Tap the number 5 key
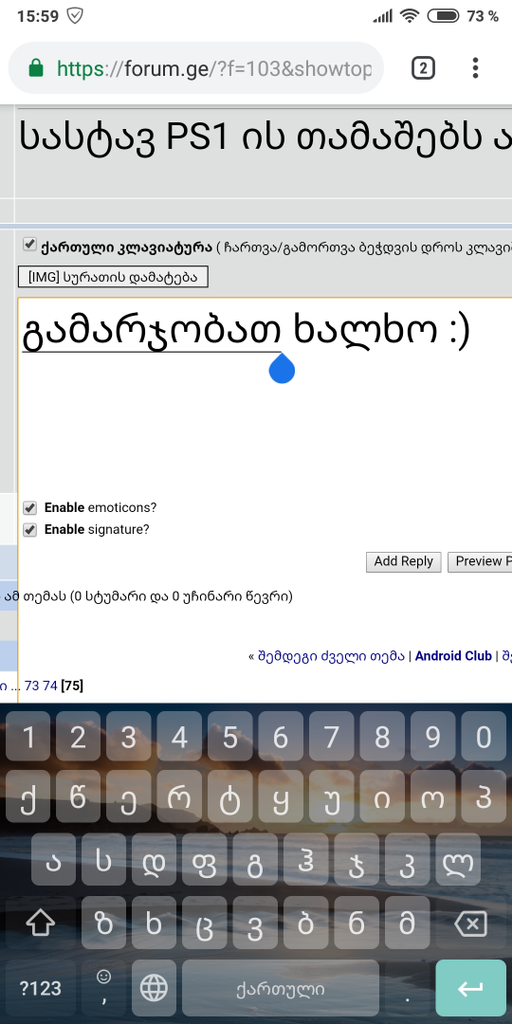512x1024 pixels. click(230, 737)
